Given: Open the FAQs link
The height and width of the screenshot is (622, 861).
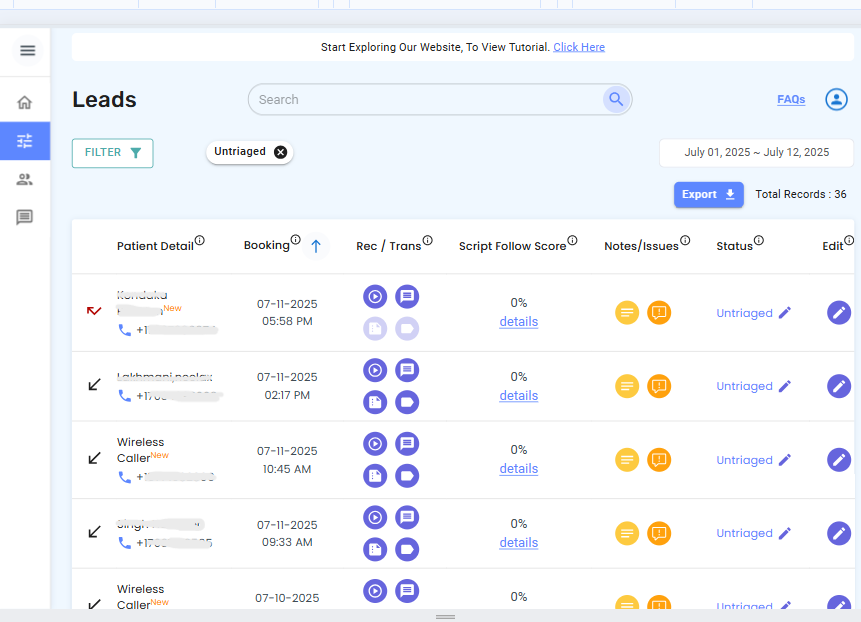Looking at the screenshot, I should tap(791, 99).
